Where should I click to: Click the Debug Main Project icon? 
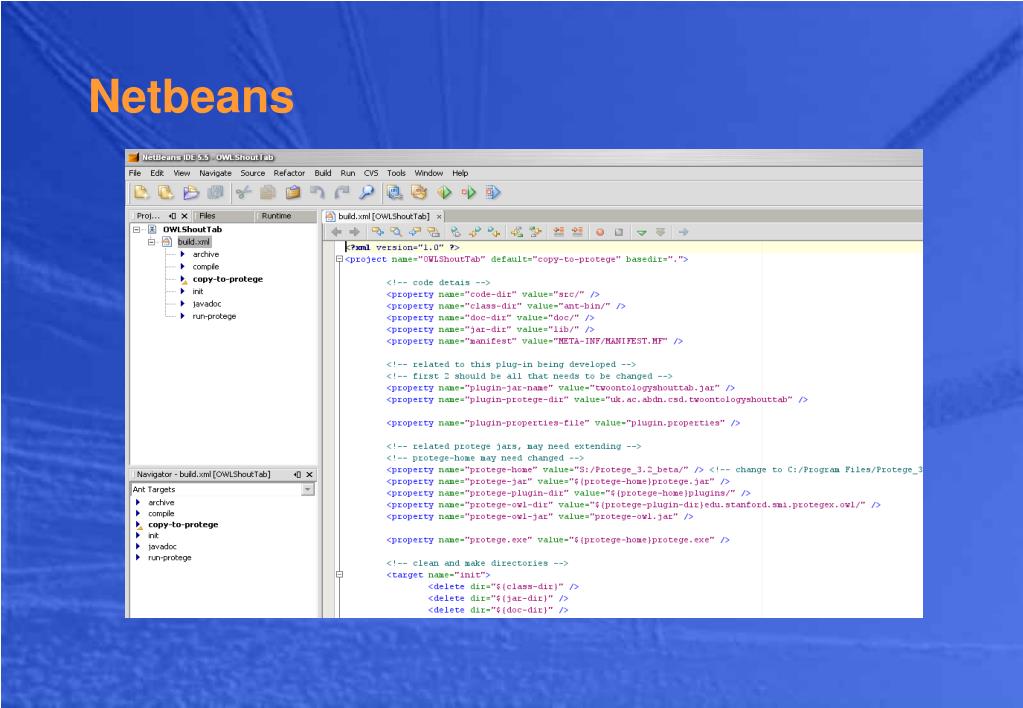point(468,192)
